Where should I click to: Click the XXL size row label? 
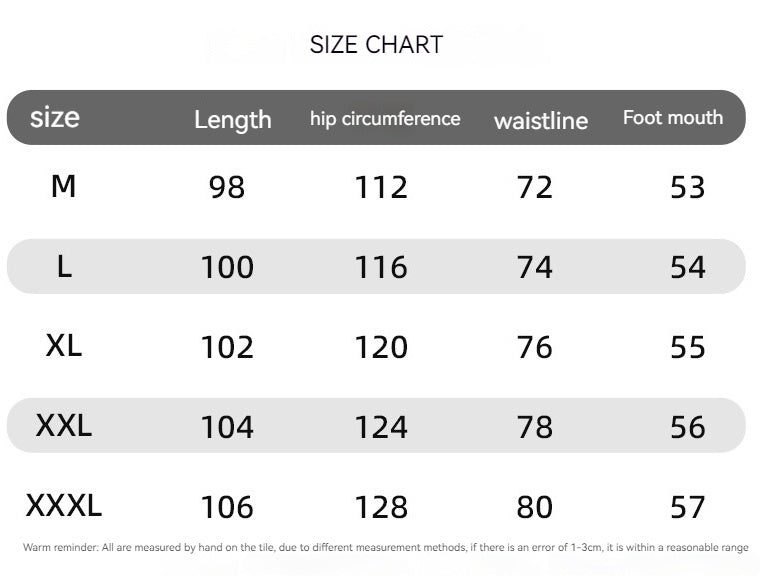point(63,426)
